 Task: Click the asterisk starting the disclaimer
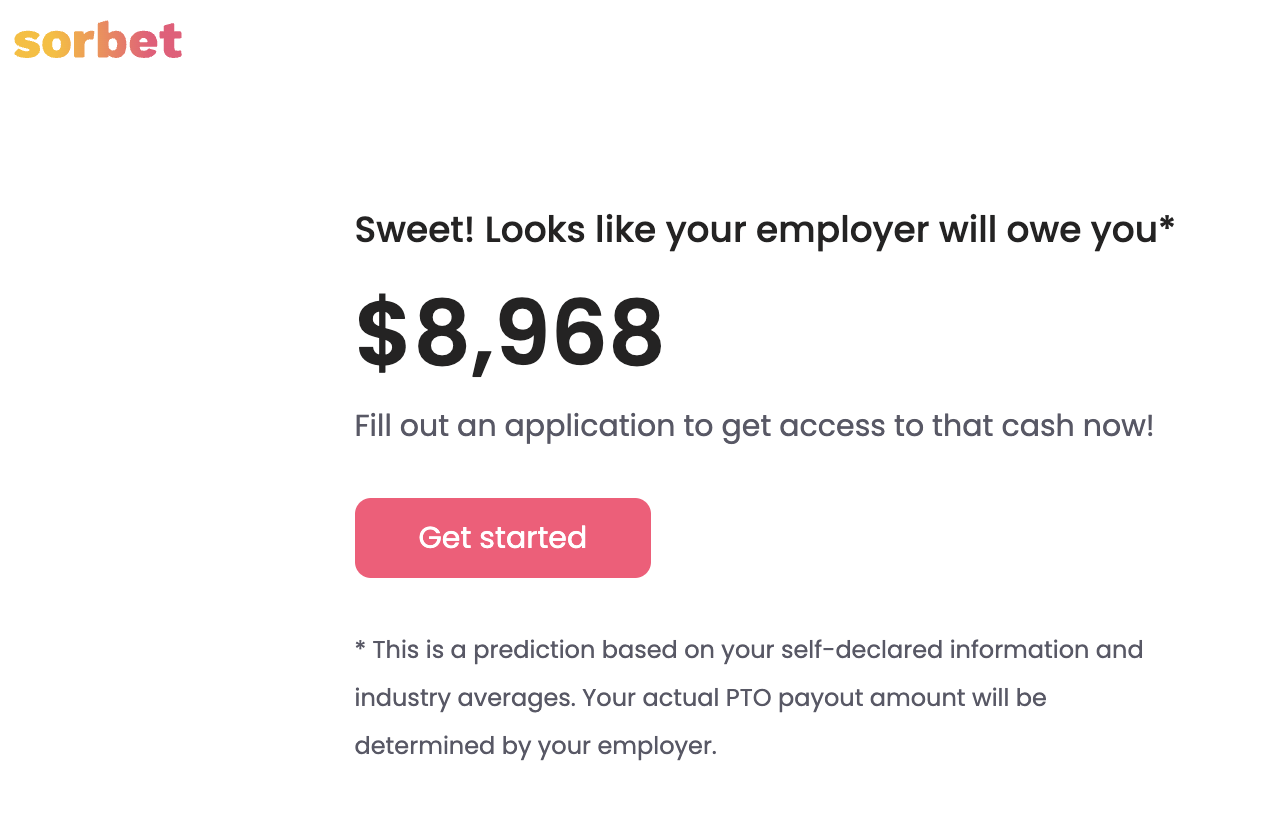point(360,647)
